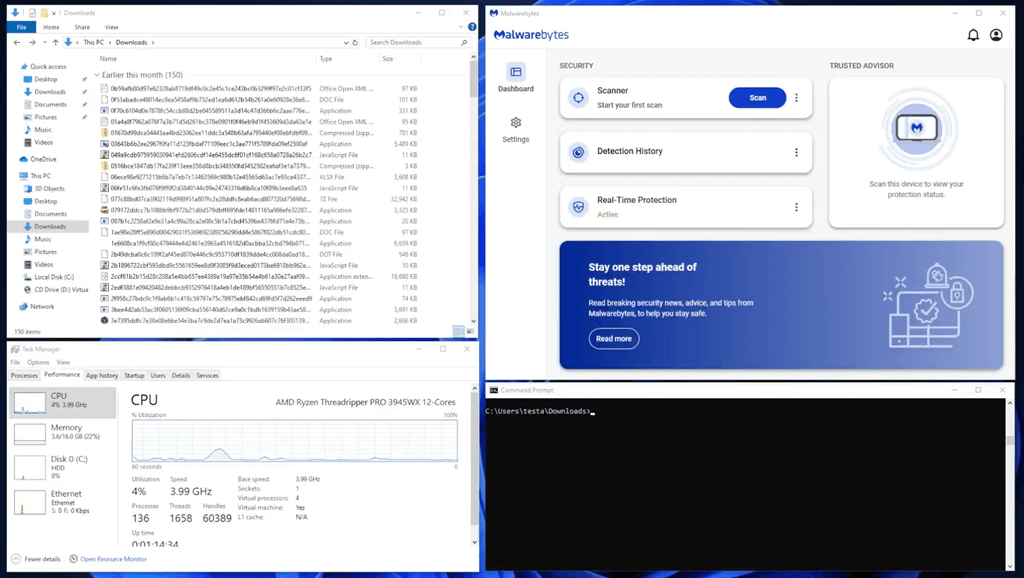
Task: Click the Search Downloads field
Action: 418,42
